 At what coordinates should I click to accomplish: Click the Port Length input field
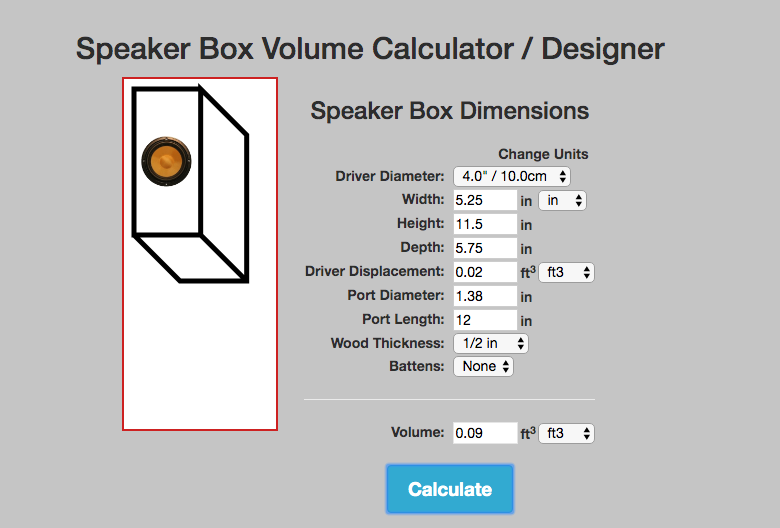[x=485, y=320]
